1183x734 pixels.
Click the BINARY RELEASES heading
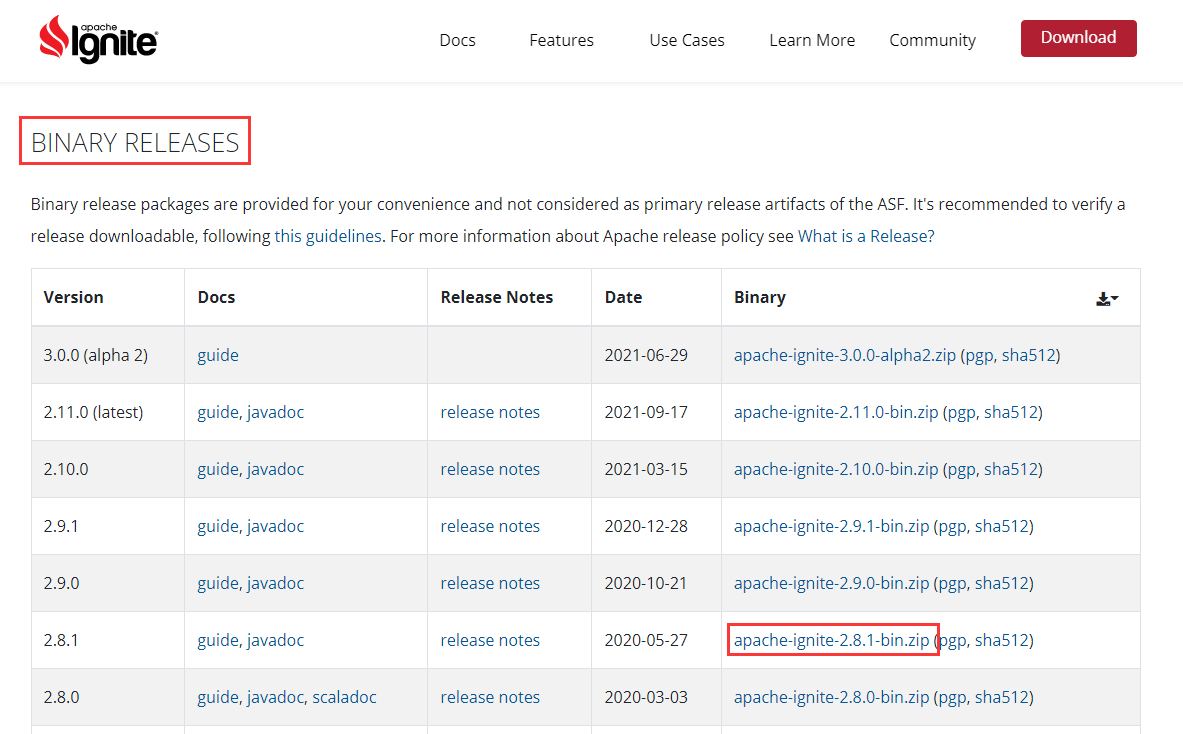135,143
